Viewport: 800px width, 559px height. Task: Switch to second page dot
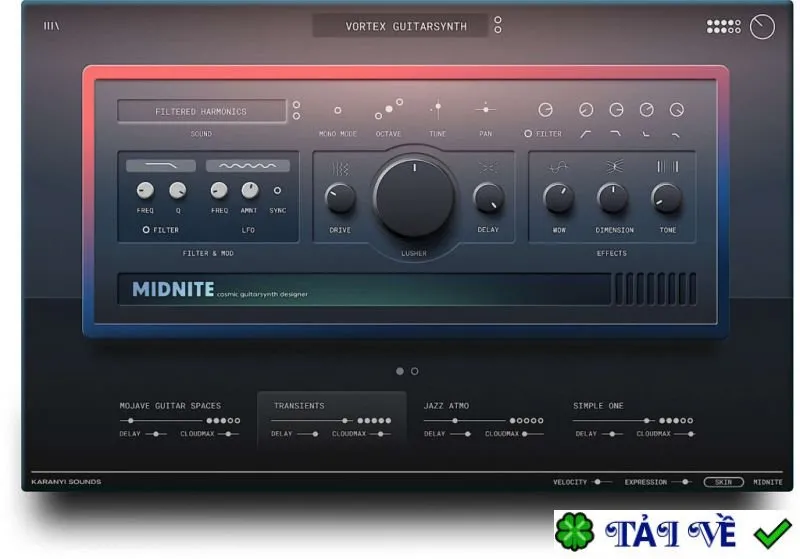pos(415,371)
